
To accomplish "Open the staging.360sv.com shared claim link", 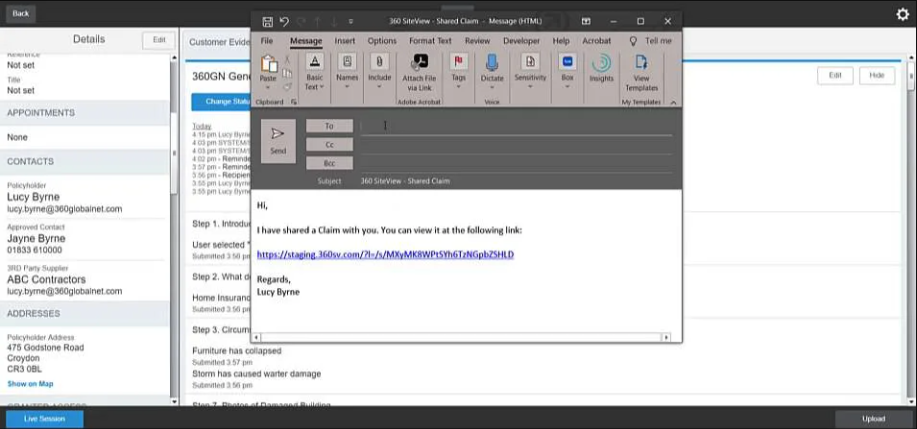I will click(x=385, y=254).
